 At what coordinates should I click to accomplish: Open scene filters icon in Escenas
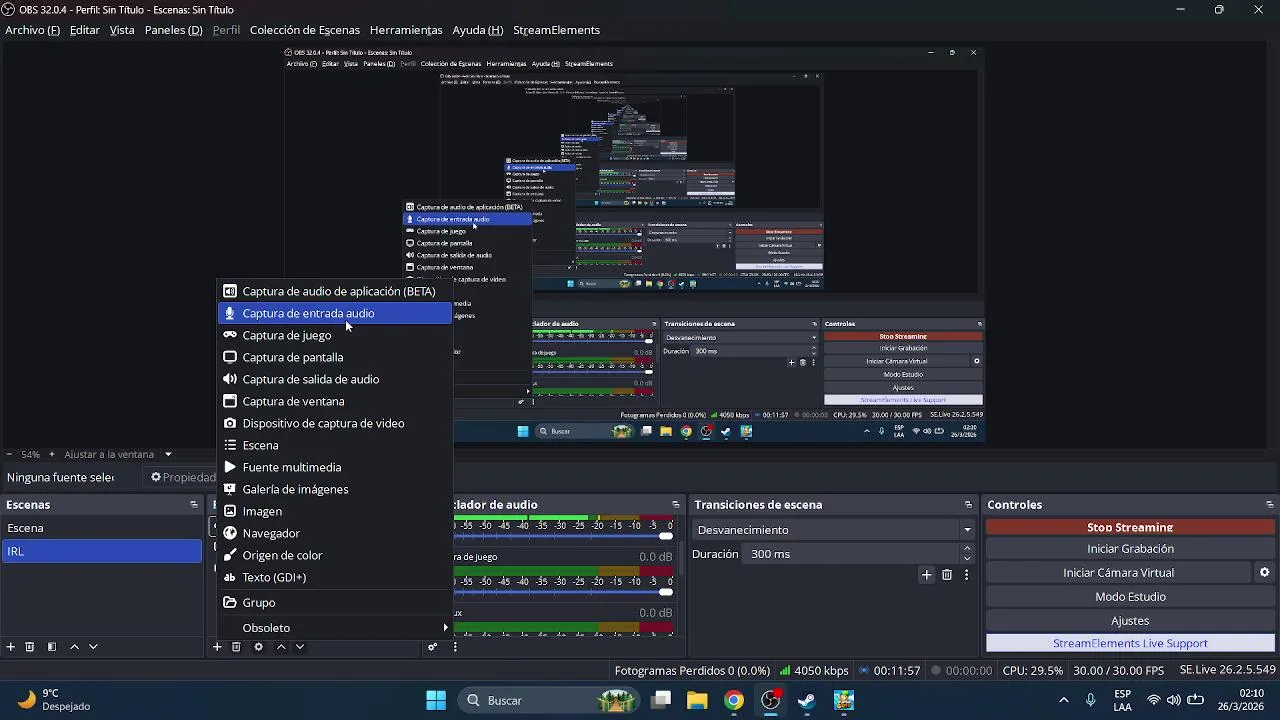pos(52,647)
